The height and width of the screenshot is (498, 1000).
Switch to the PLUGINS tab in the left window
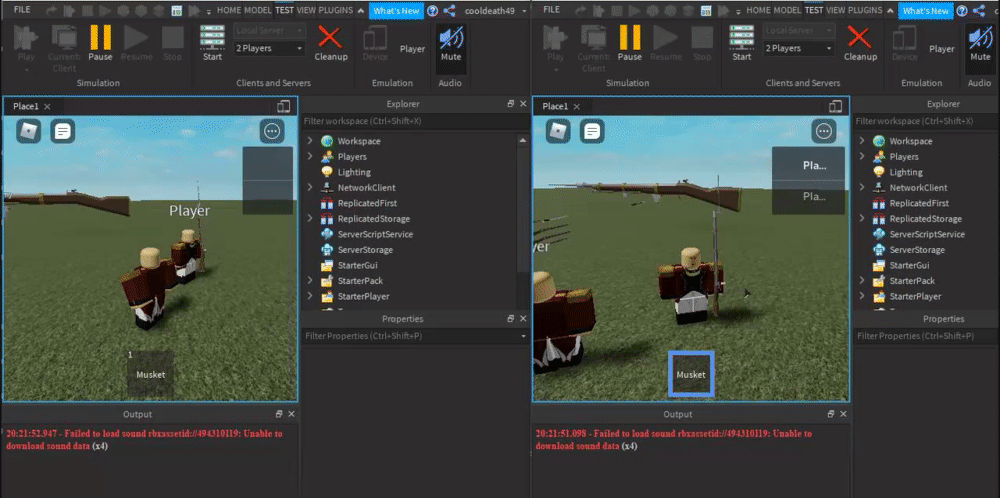(x=335, y=10)
